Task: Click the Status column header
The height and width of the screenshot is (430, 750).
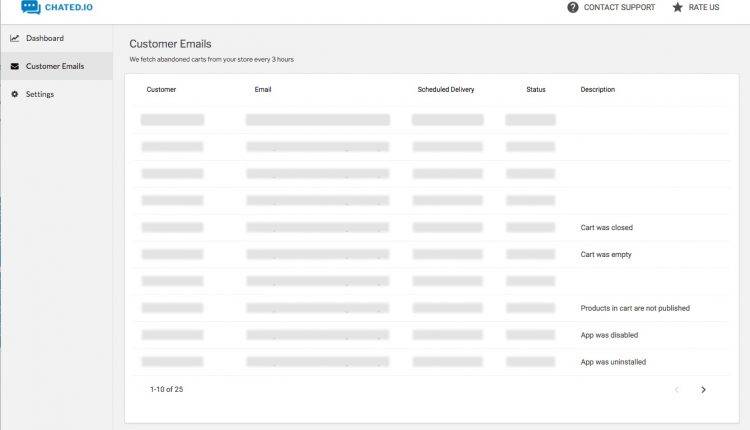Action: tap(536, 90)
